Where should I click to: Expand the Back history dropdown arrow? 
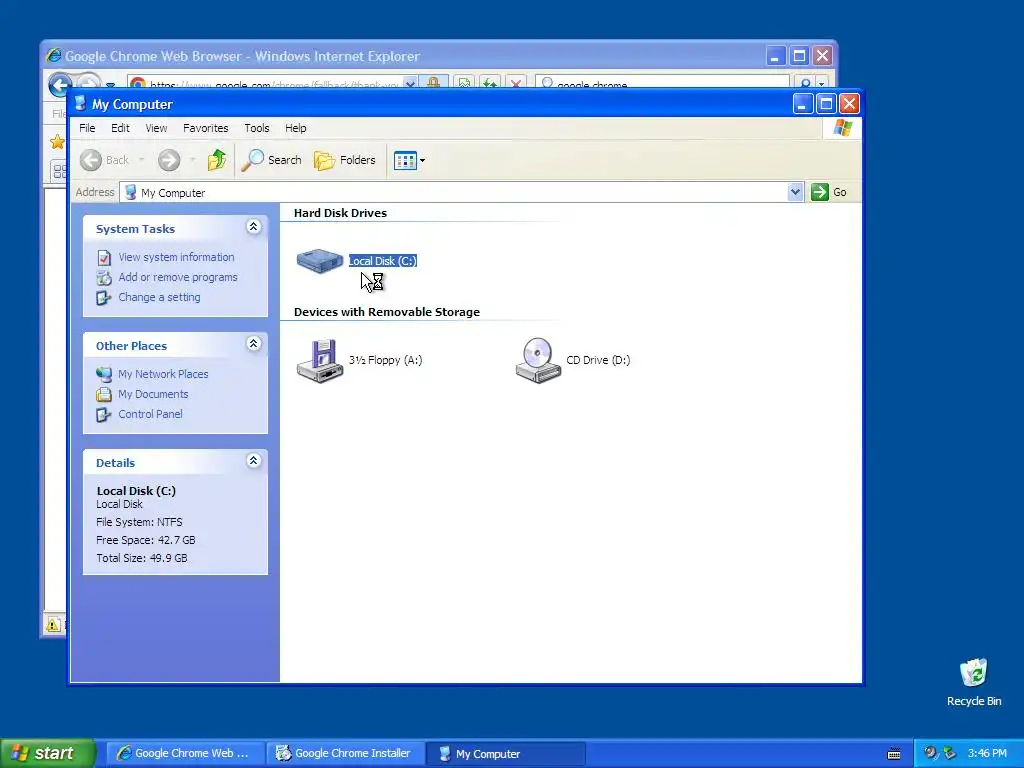click(141, 160)
